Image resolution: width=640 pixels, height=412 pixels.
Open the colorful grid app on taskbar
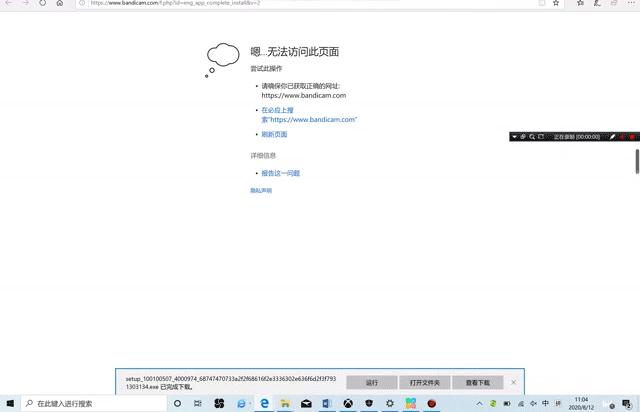[411, 403]
